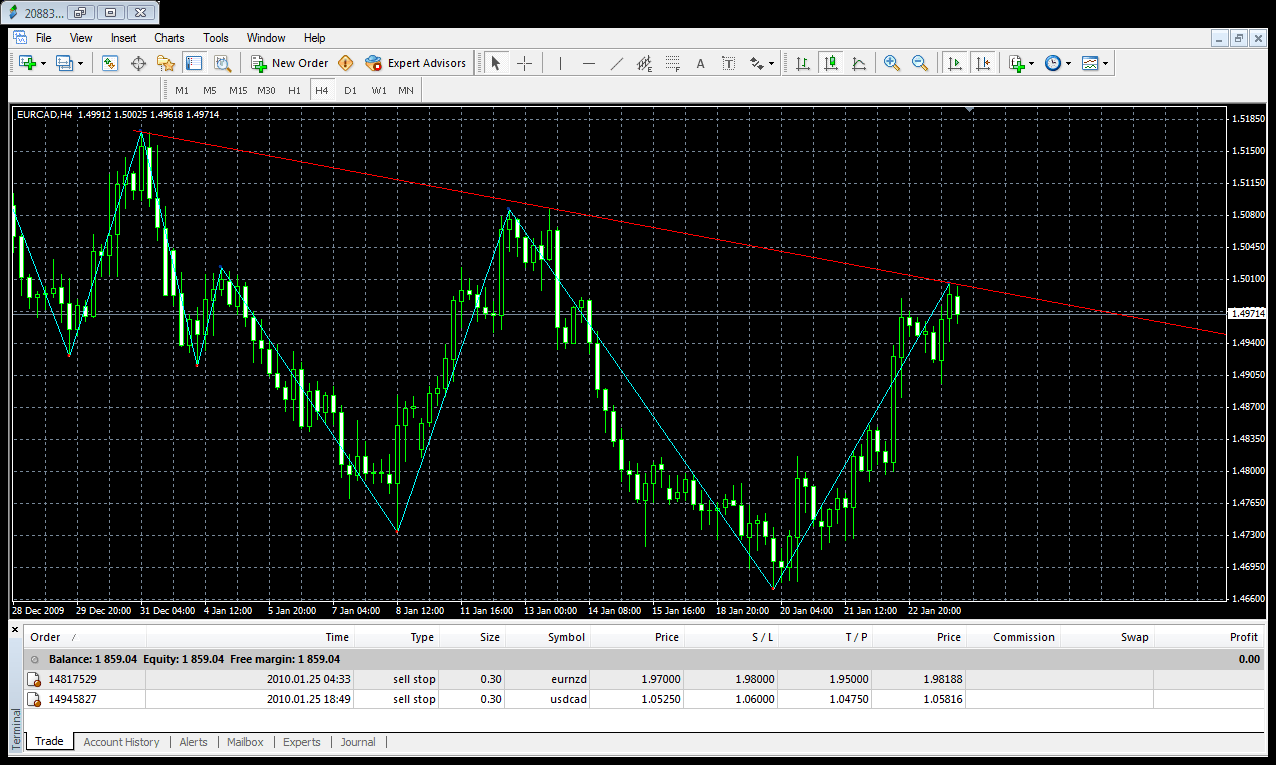Toggle the Chart Shift button

(983, 63)
